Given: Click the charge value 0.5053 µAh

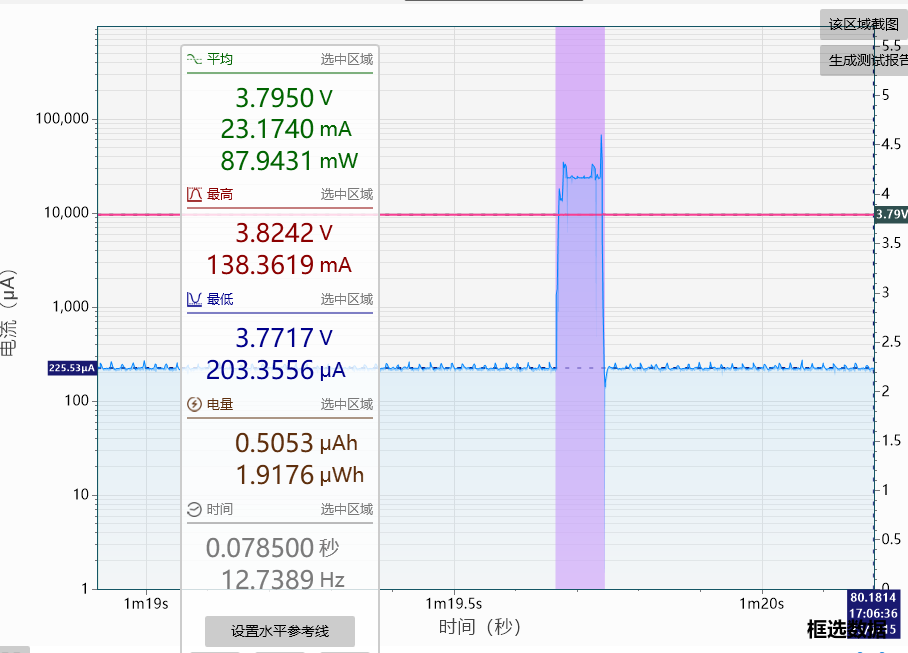Looking at the screenshot, I should click(296, 443).
